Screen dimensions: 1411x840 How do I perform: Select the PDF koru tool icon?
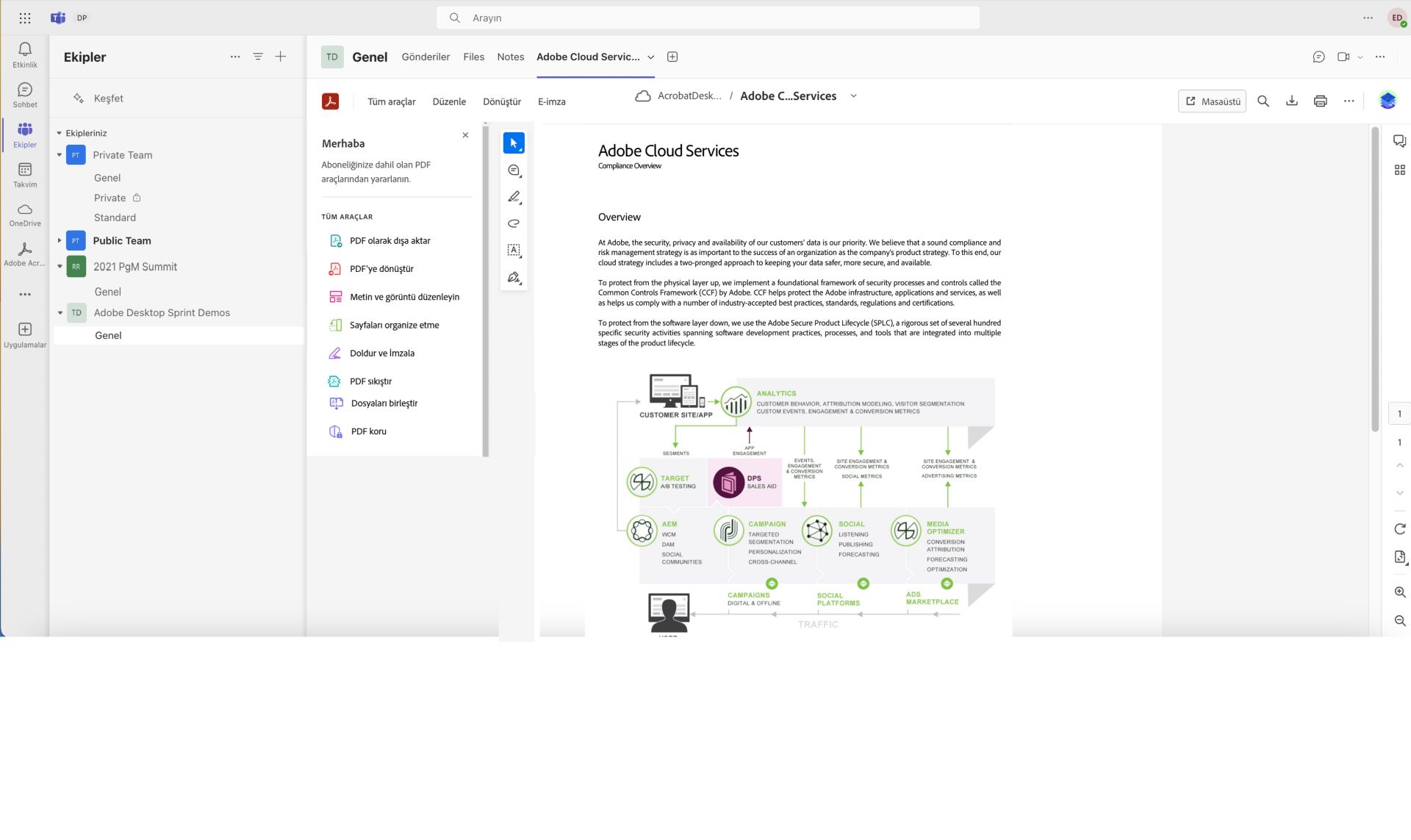(x=335, y=431)
